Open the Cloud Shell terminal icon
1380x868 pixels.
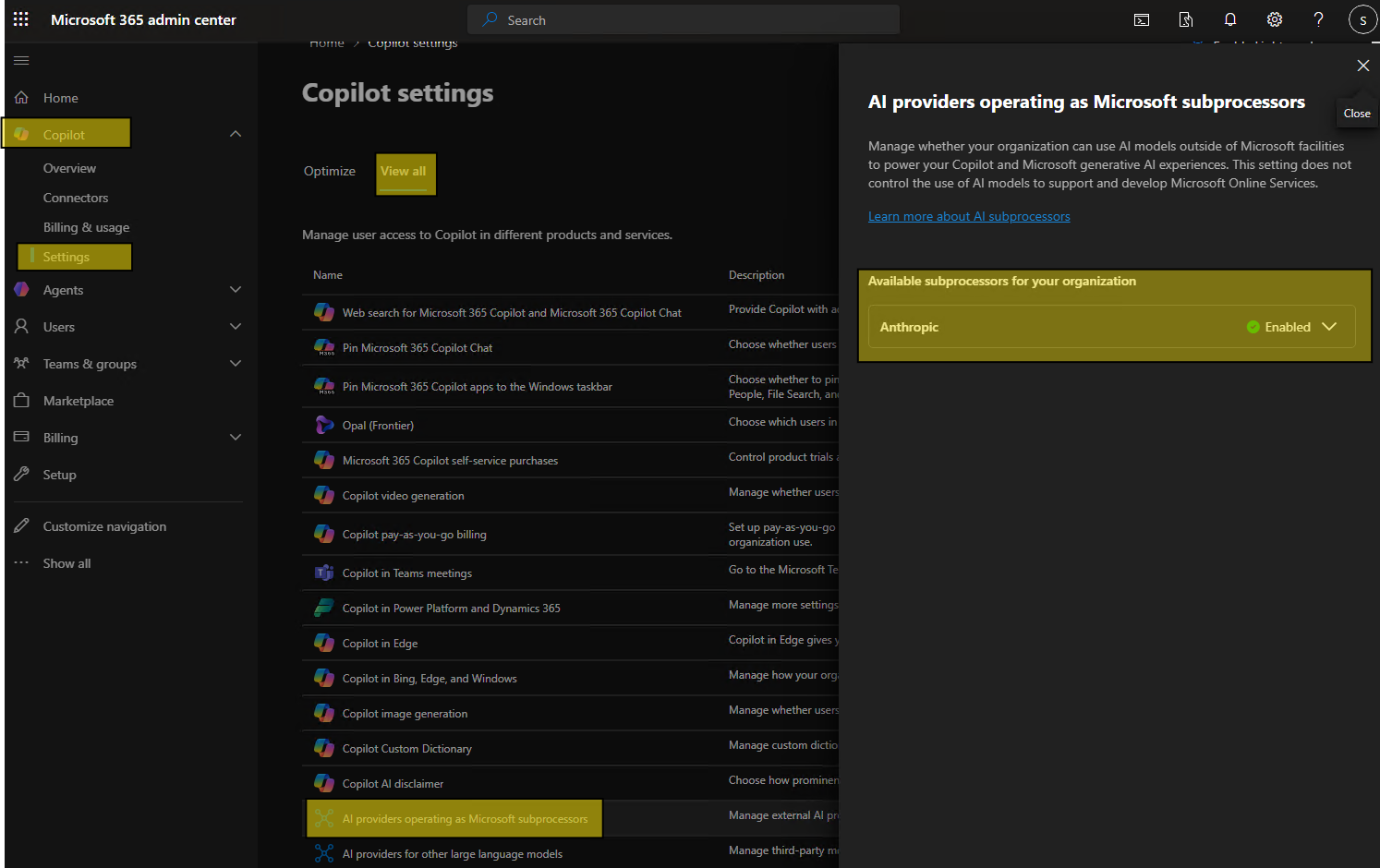(1142, 19)
